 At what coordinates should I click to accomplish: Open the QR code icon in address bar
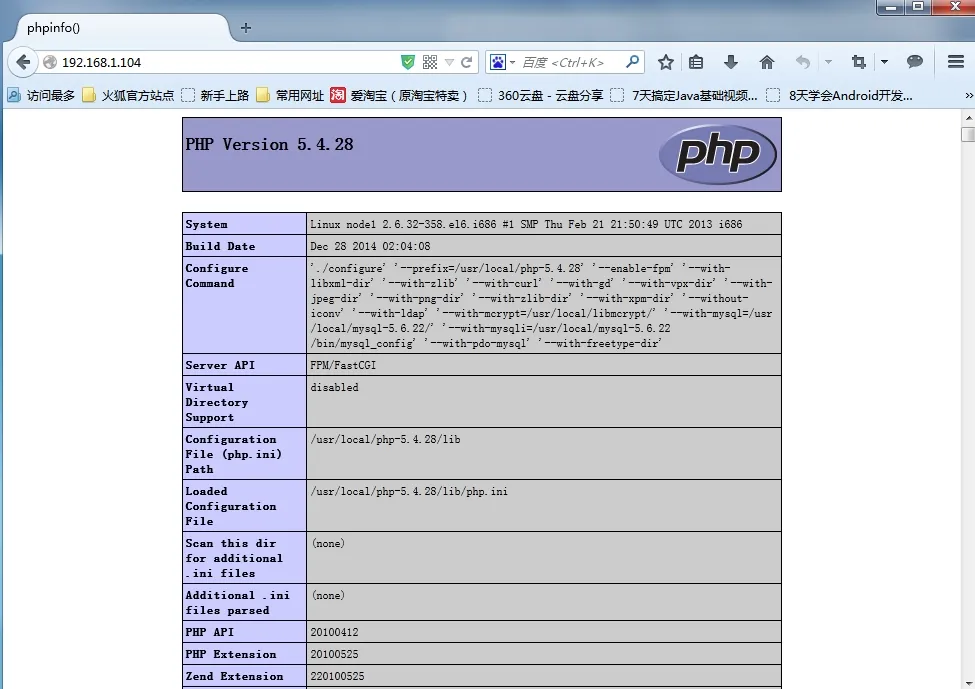point(430,62)
